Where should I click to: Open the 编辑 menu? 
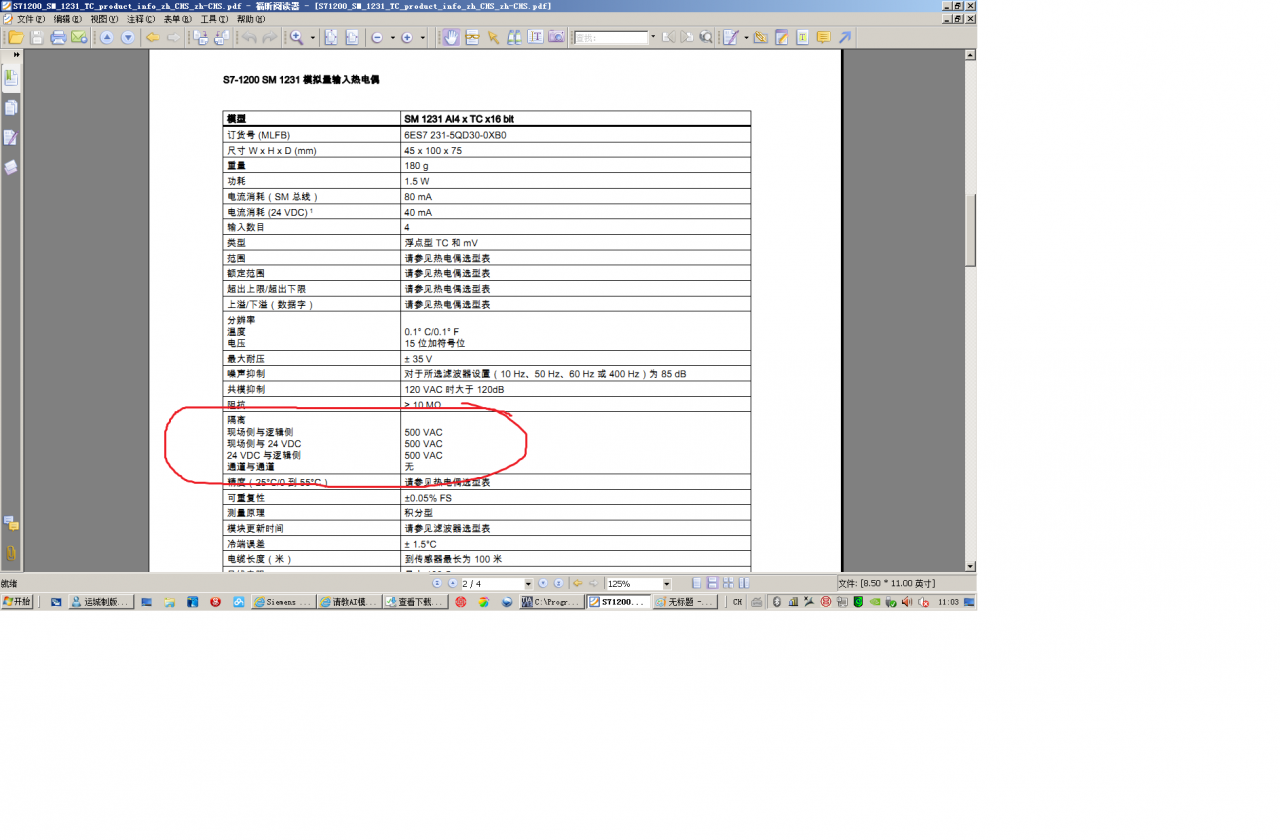(68, 19)
